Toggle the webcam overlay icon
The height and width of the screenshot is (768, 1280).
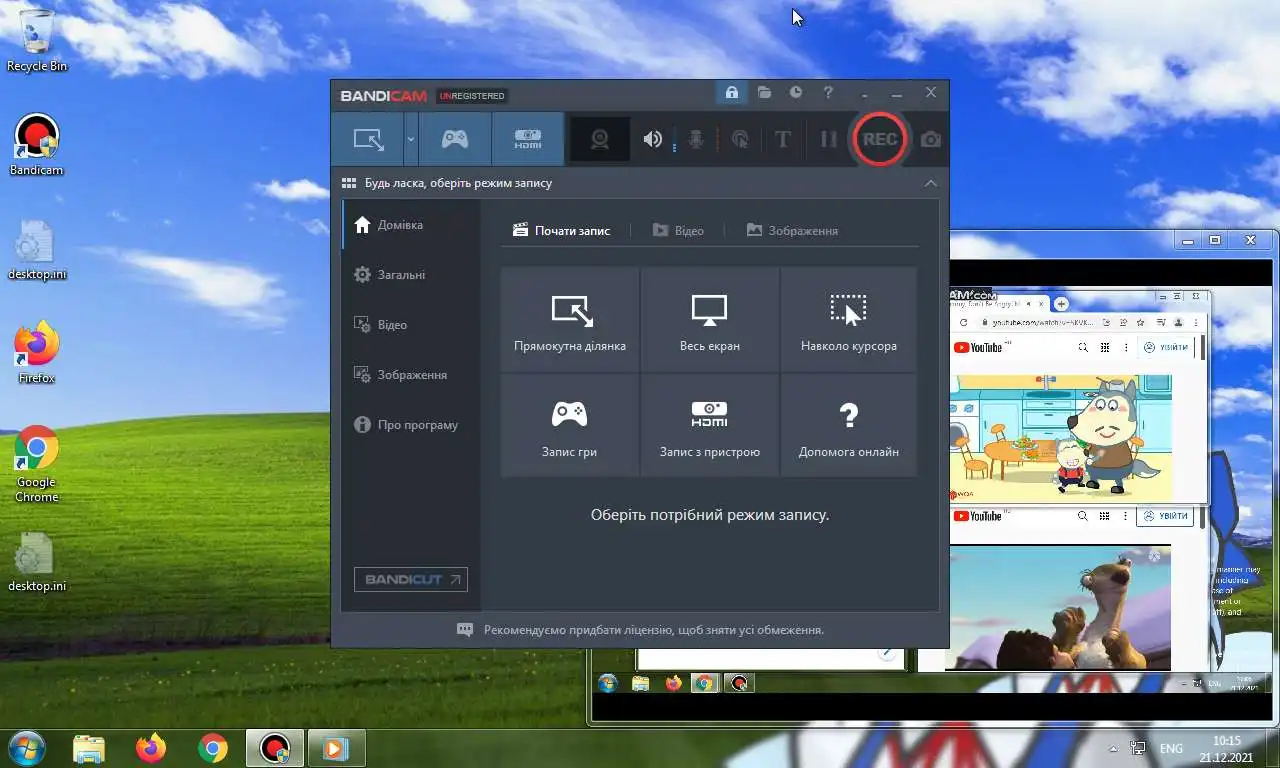click(x=600, y=139)
